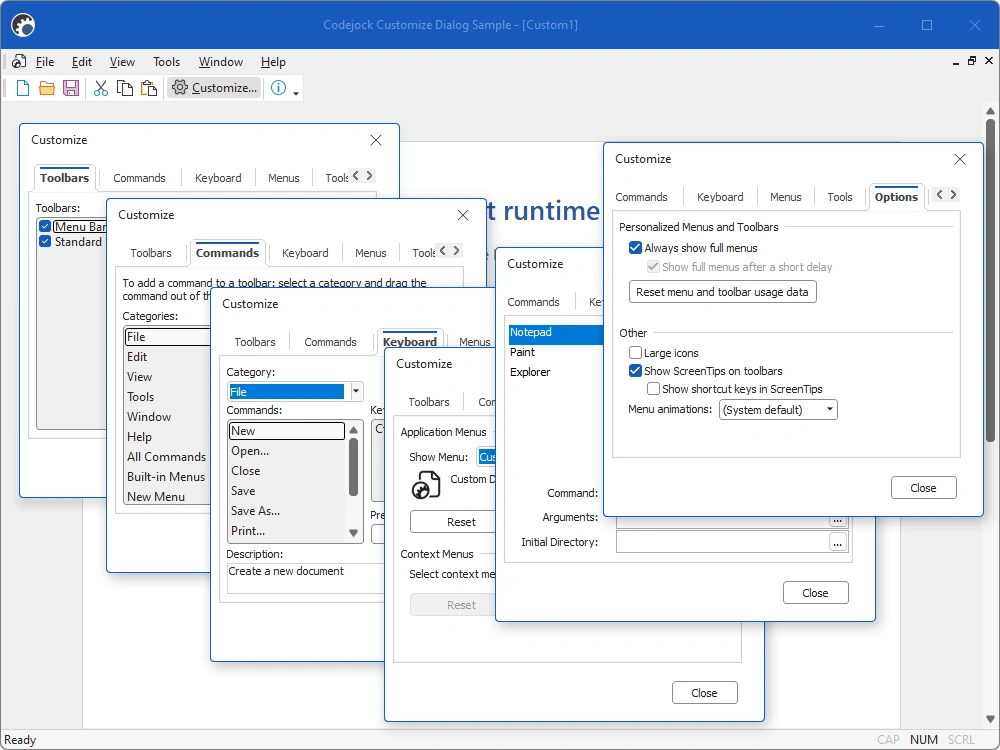Click the About info icon in toolbar
Viewport: 1000px width, 750px height.
tap(279, 87)
